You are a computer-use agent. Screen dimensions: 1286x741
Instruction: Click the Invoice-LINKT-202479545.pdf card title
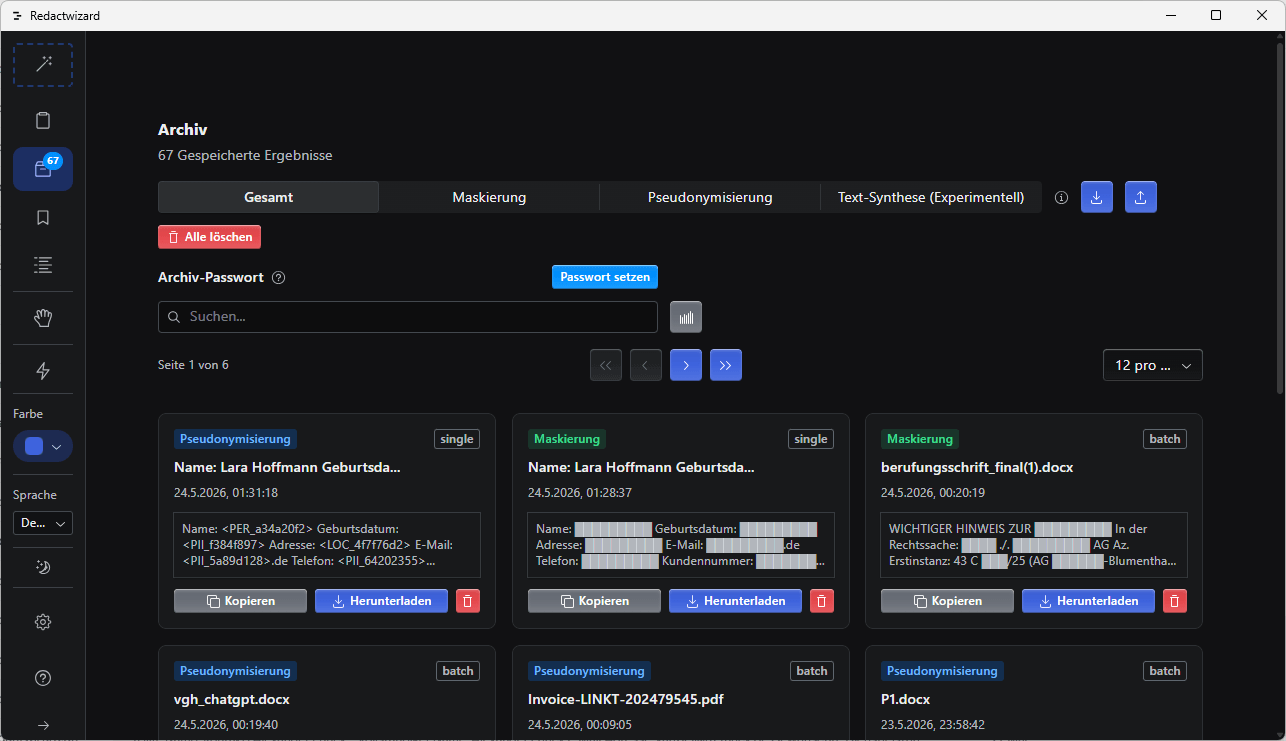pyautogui.click(x=626, y=699)
